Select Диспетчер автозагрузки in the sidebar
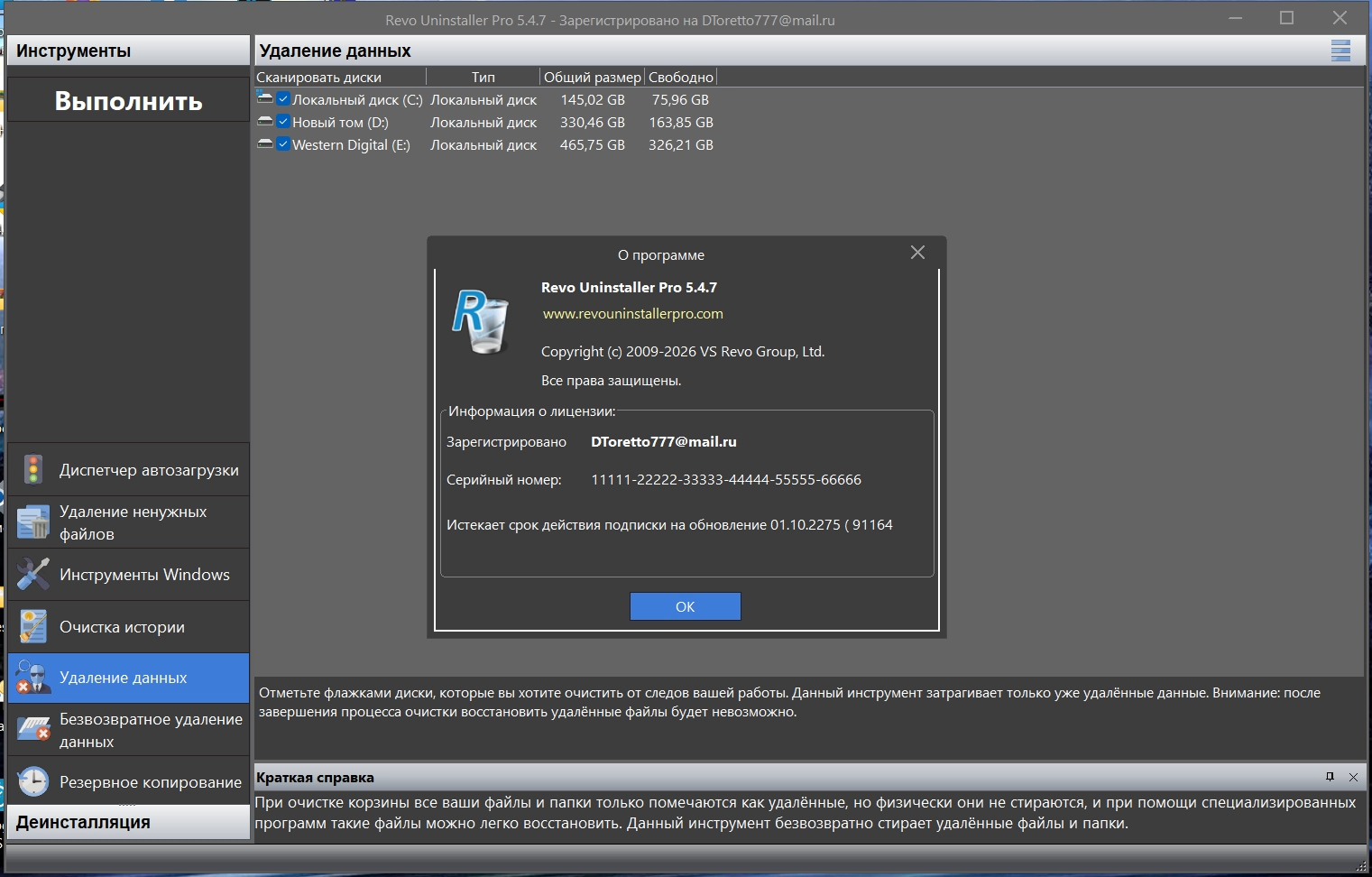This screenshot has height=877, width=1372. pyautogui.click(x=128, y=469)
